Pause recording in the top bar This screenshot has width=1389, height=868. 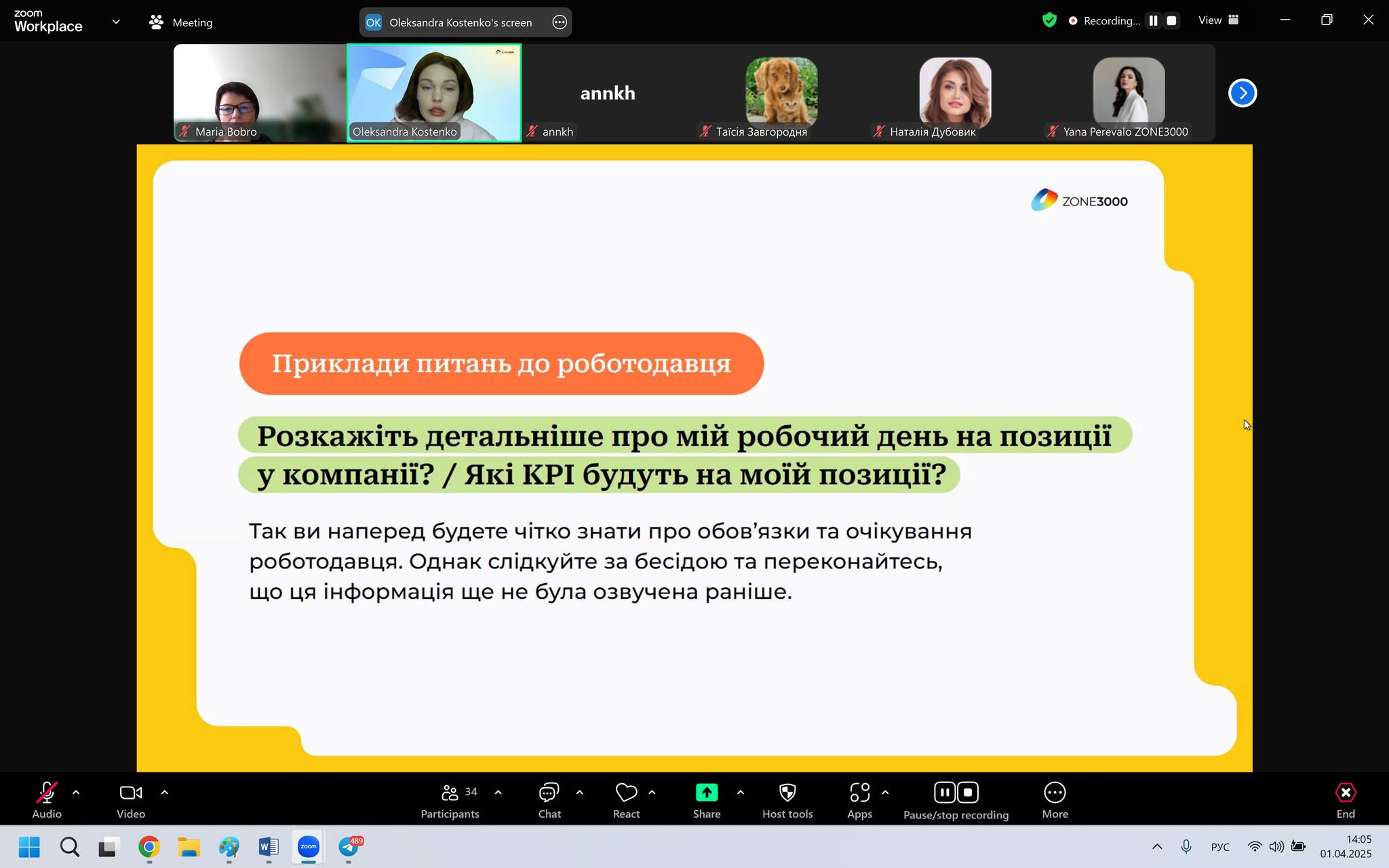coord(1153,21)
